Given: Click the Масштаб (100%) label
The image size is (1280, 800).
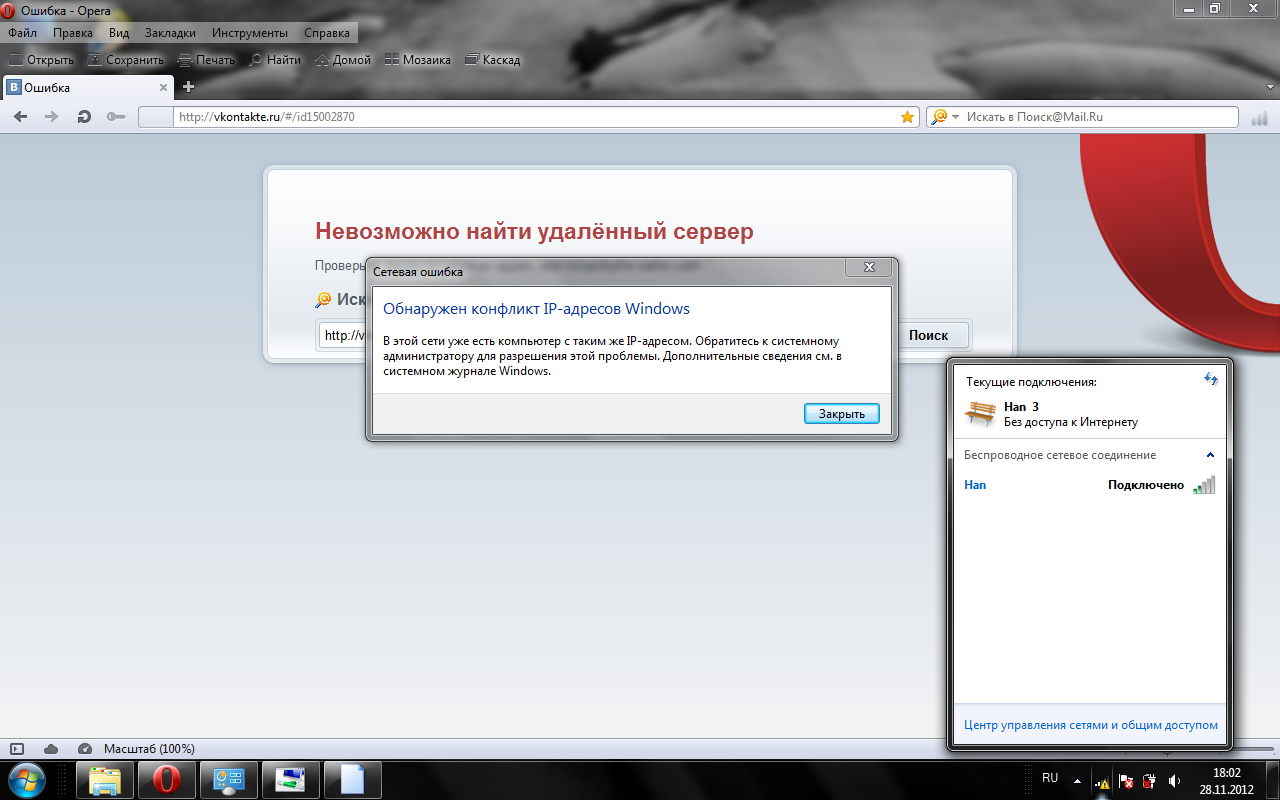Looking at the screenshot, I should (149, 749).
